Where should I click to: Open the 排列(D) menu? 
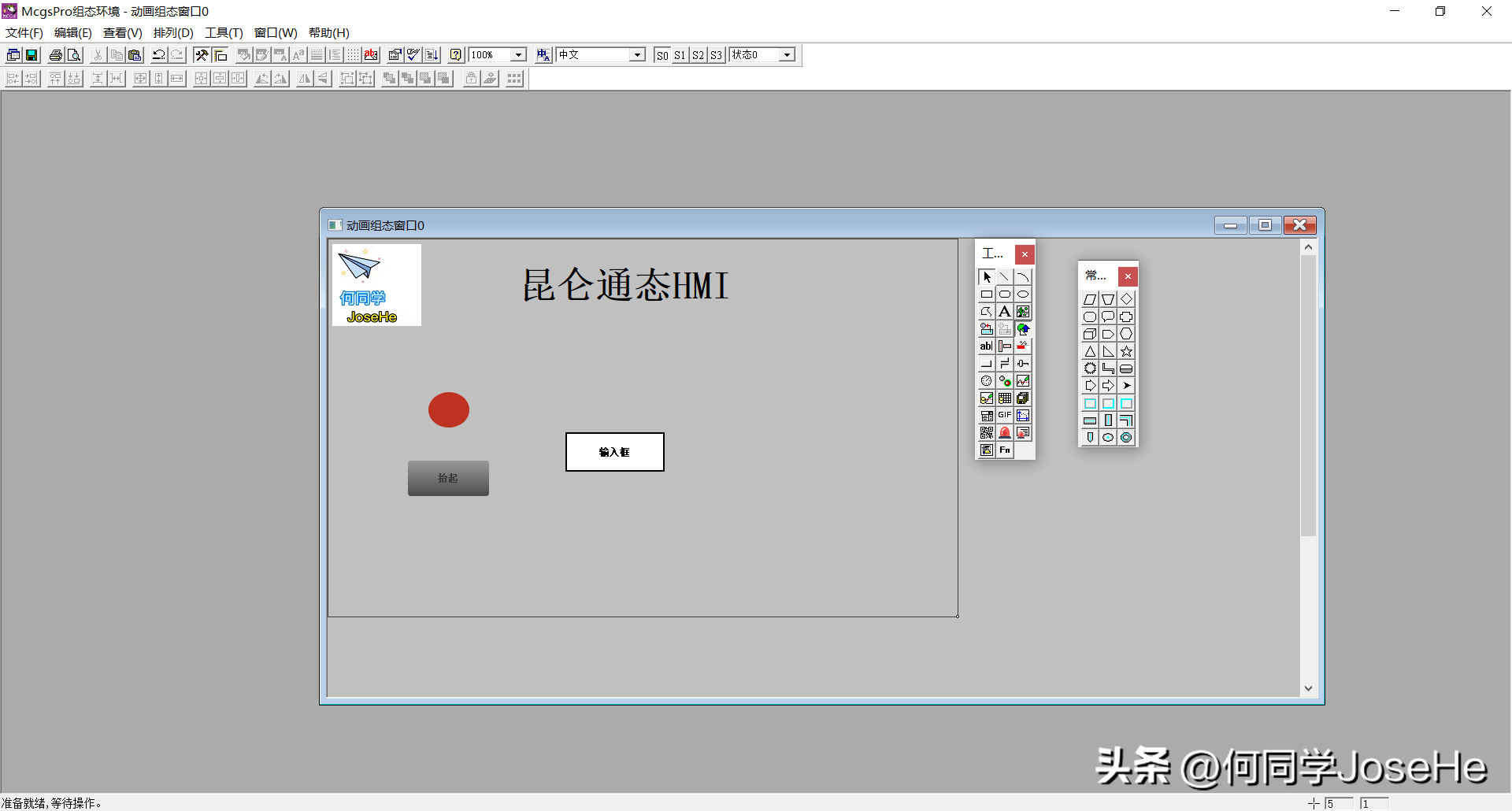pyautogui.click(x=173, y=33)
